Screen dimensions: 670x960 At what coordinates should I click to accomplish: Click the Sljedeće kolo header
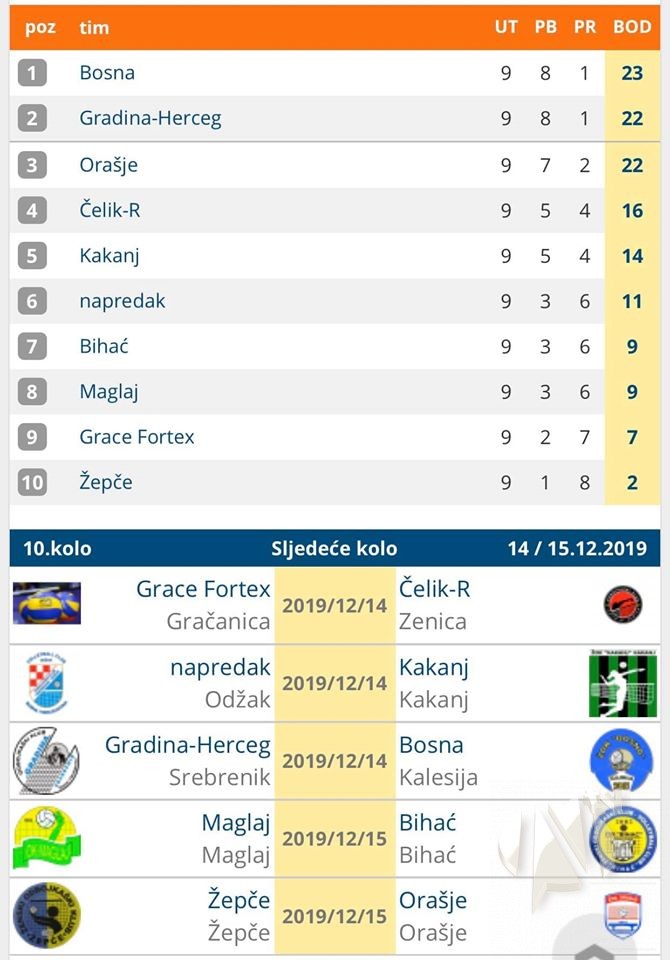coord(334,548)
